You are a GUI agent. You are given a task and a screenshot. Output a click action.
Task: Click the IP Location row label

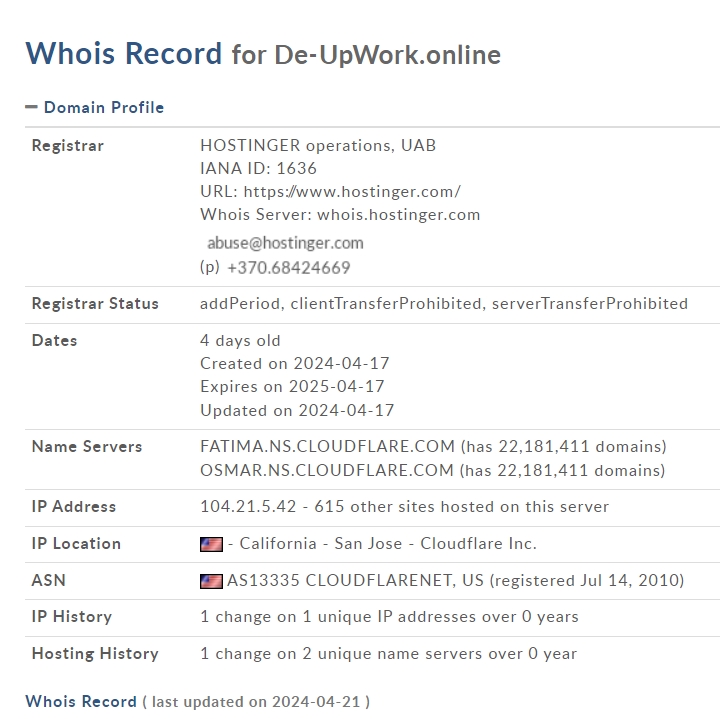pyautogui.click(x=76, y=544)
